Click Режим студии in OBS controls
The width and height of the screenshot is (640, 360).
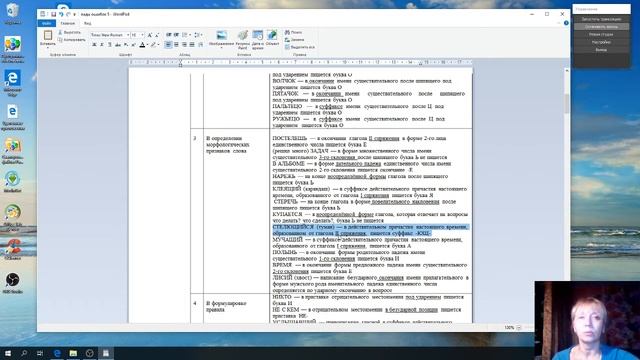click(601, 34)
